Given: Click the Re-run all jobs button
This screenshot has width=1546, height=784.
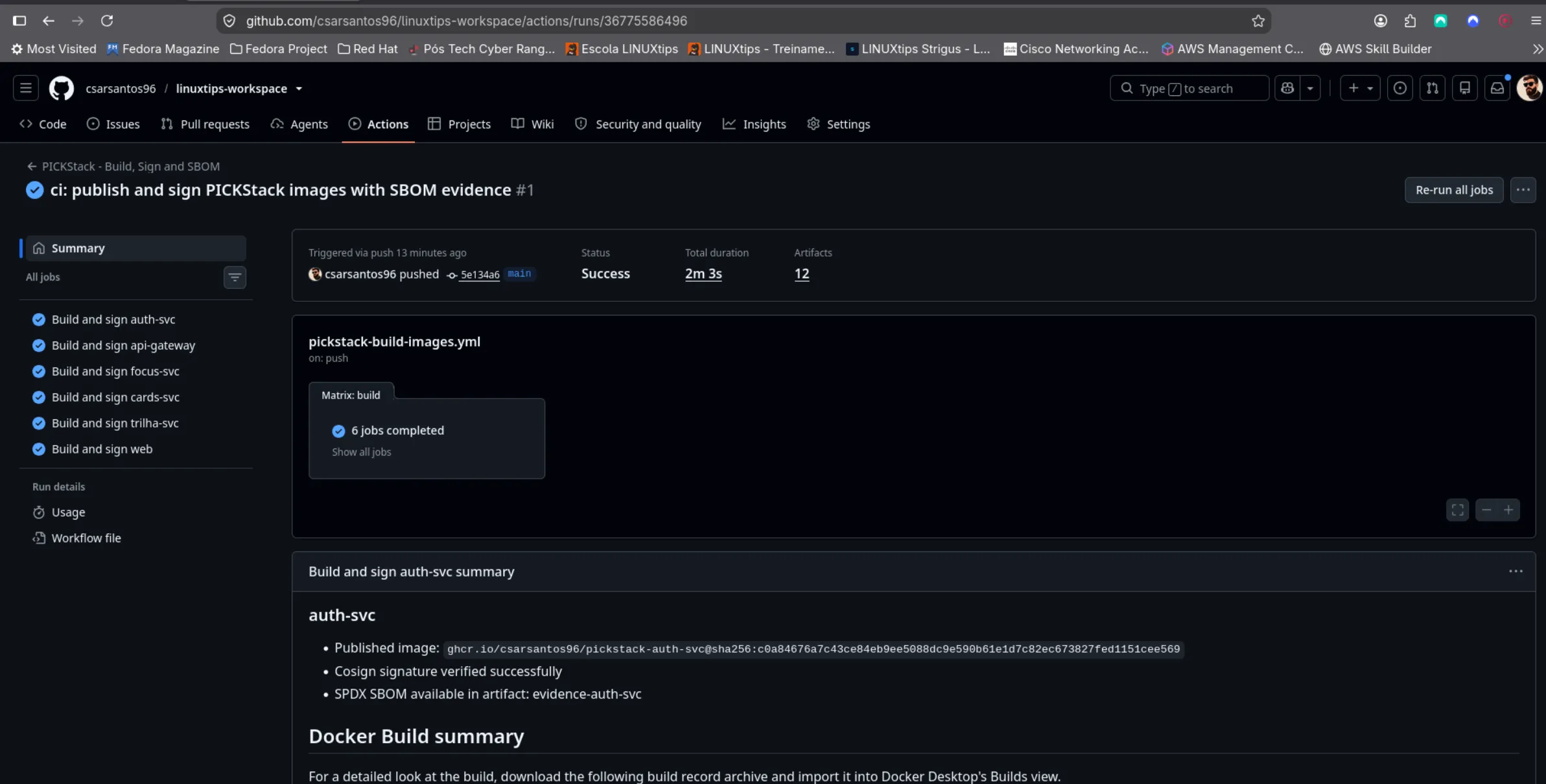Looking at the screenshot, I should pos(1454,190).
